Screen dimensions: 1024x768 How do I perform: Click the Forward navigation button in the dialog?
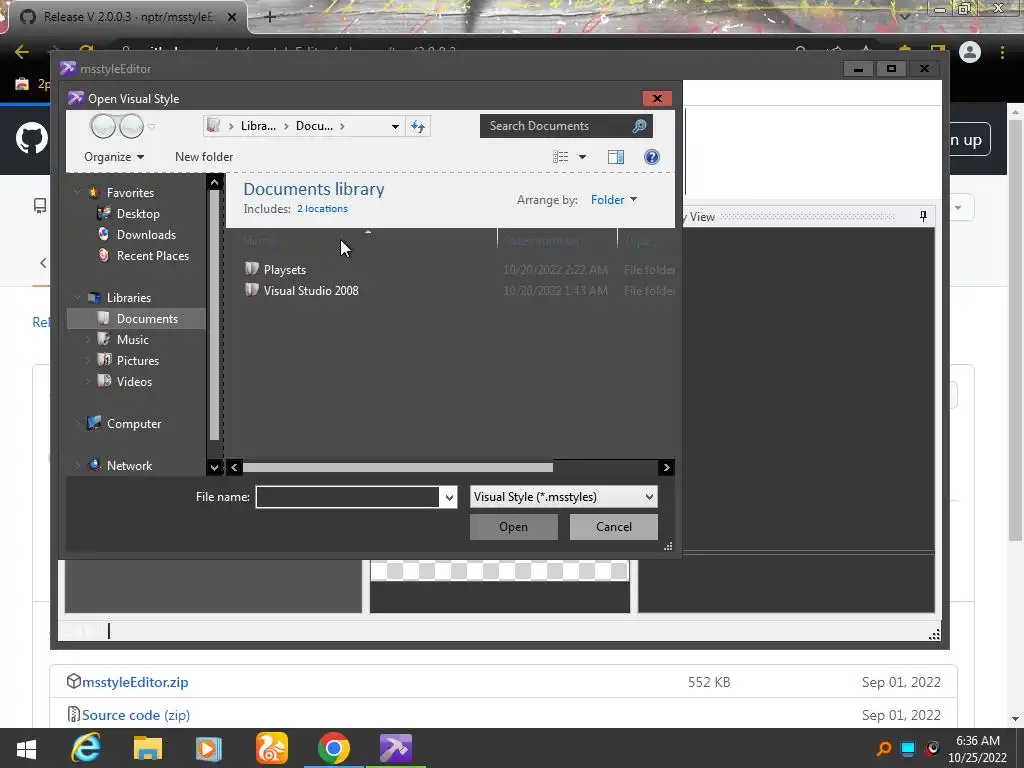tap(131, 126)
